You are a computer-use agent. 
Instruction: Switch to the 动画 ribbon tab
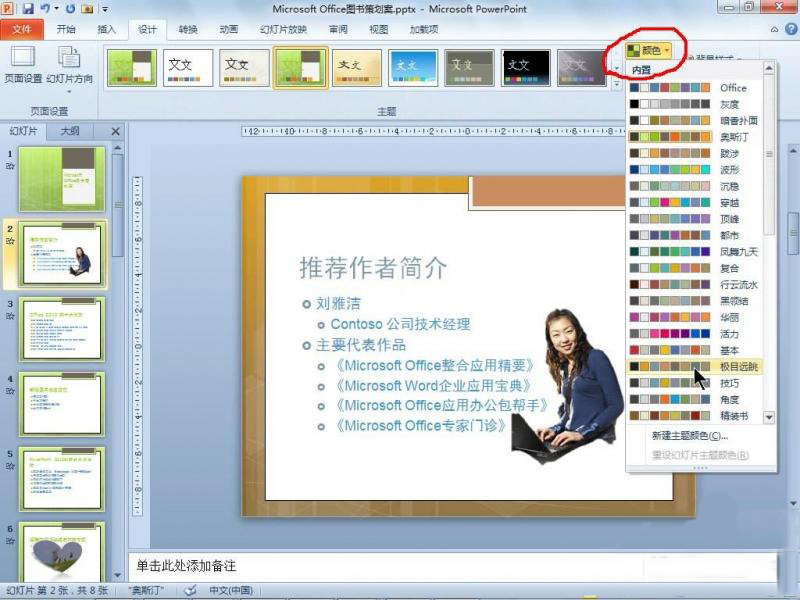pos(229,30)
